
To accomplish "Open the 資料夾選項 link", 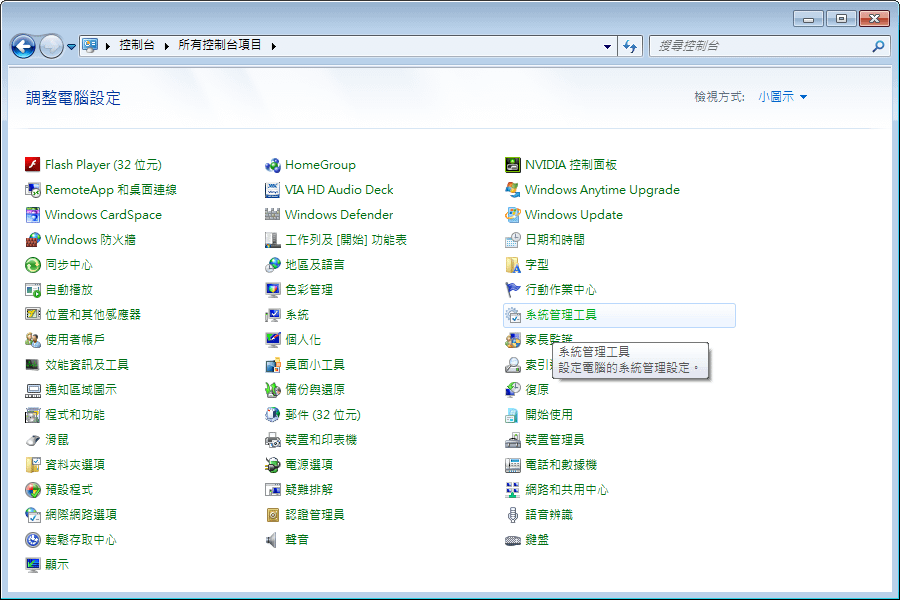I will click(x=75, y=465).
